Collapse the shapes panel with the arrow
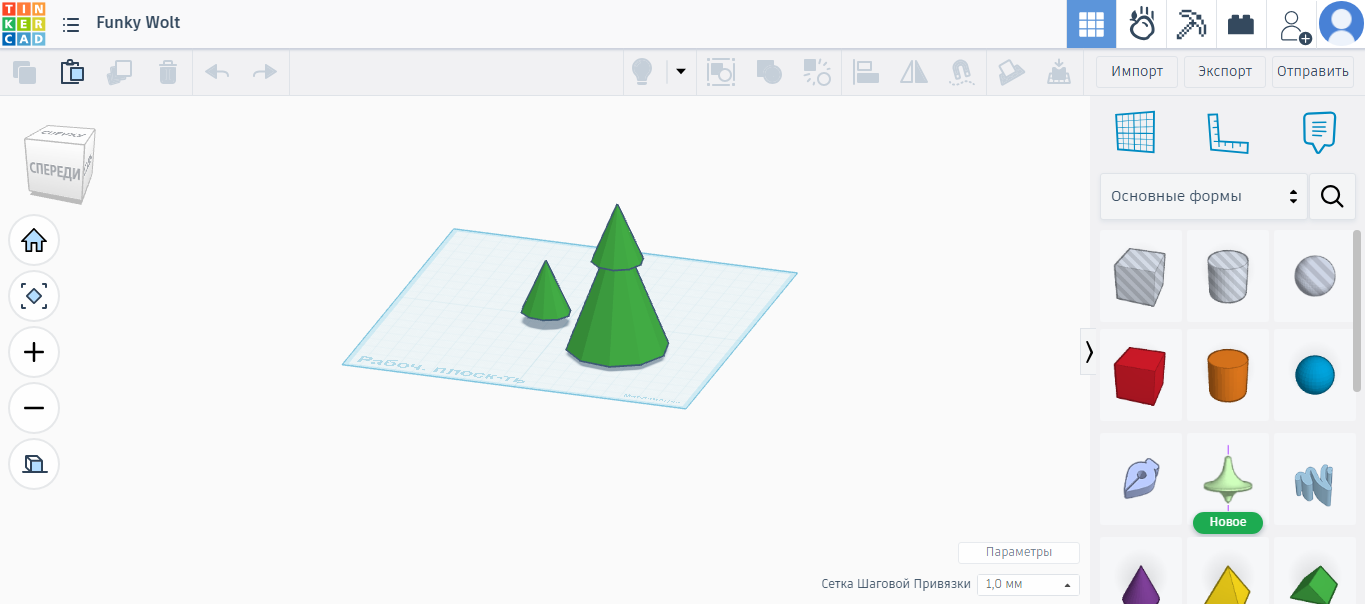1365x604 pixels. (1088, 351)
